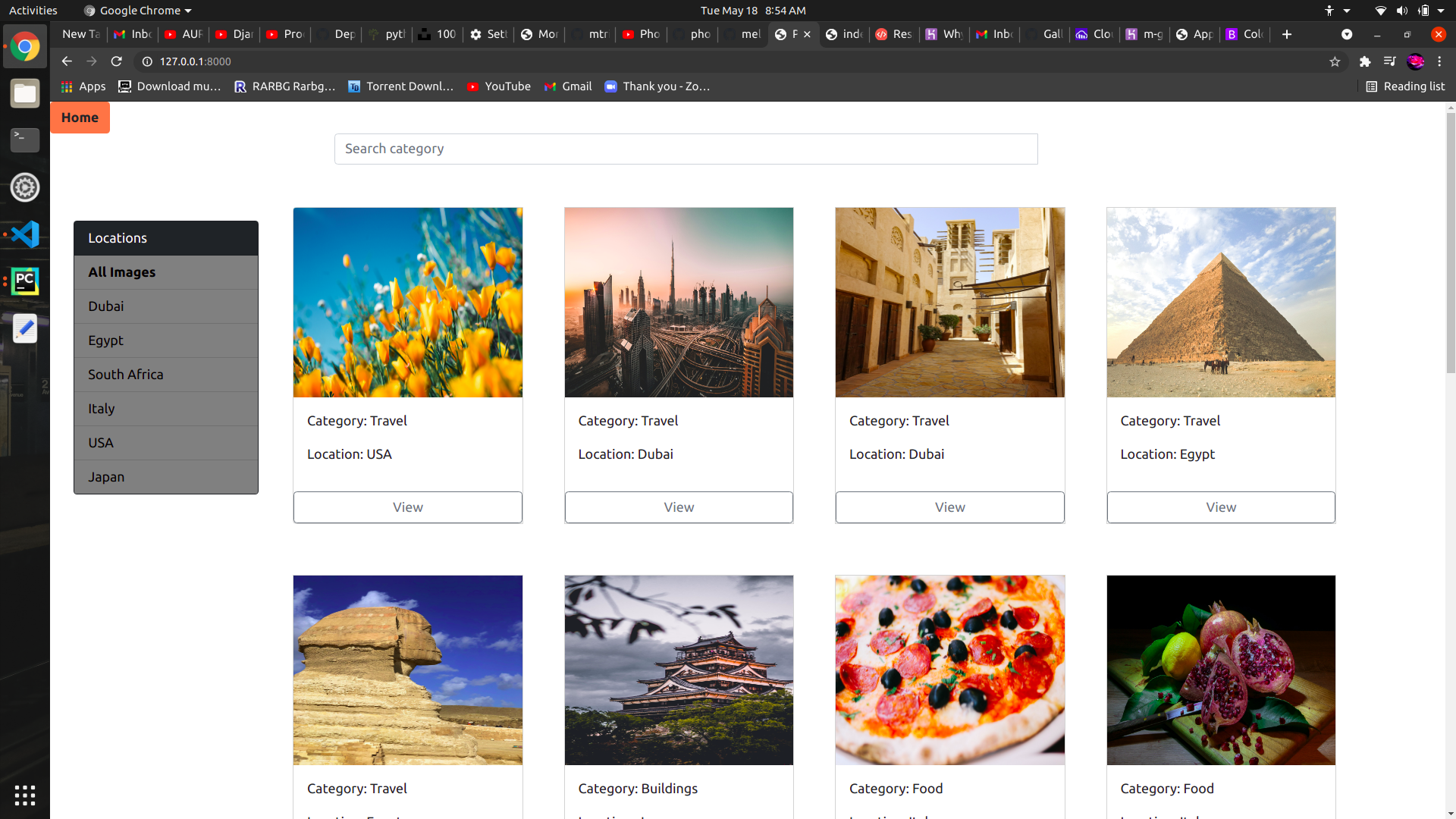This screenshot has height=819, width=1456.
Task: Open Chrome profile avatar
Action: coord(1415,61)
